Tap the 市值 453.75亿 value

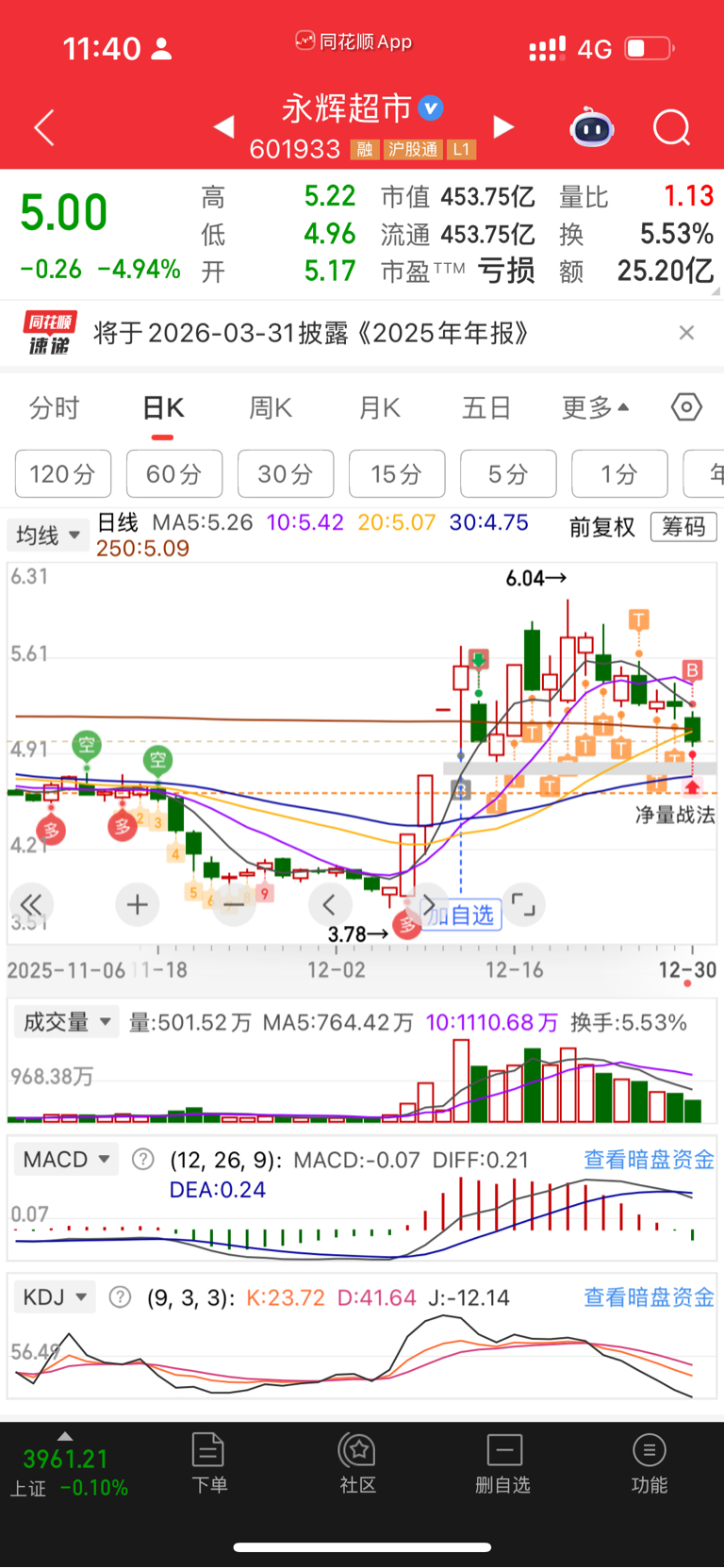tap(488, 196)
